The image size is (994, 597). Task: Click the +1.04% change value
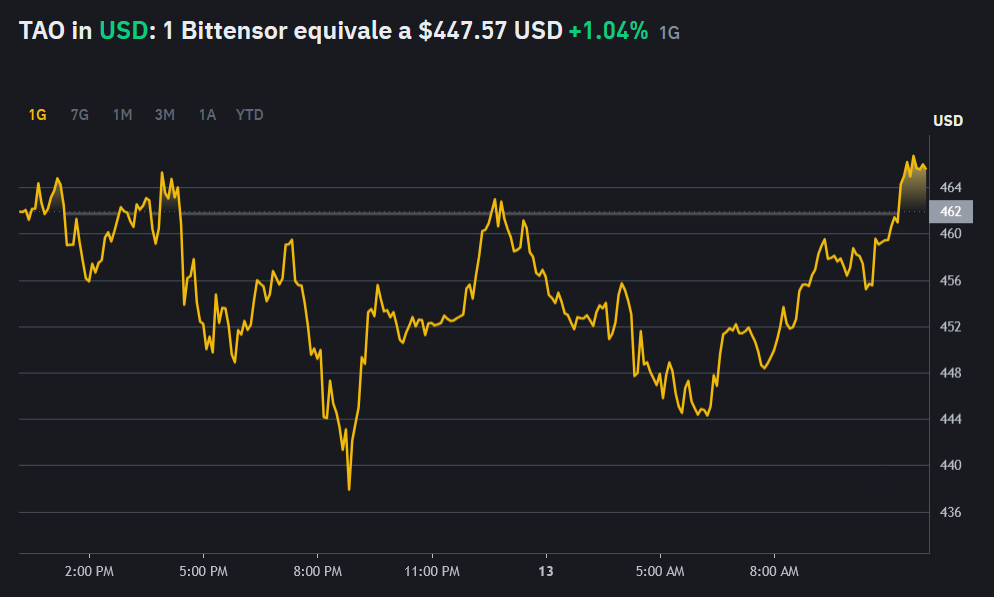coord(609,30)
